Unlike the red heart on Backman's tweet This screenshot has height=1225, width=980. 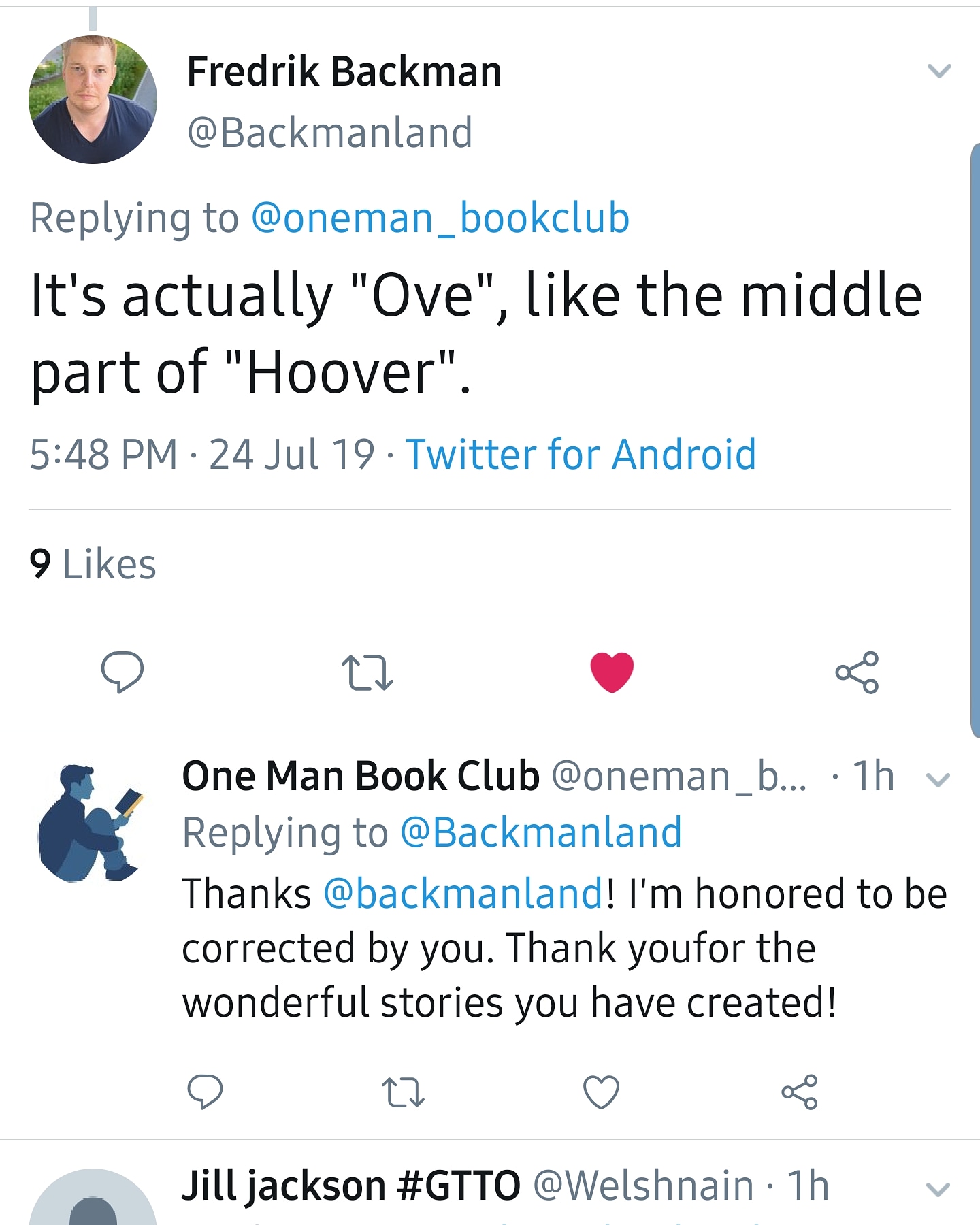tap(612, 672)
